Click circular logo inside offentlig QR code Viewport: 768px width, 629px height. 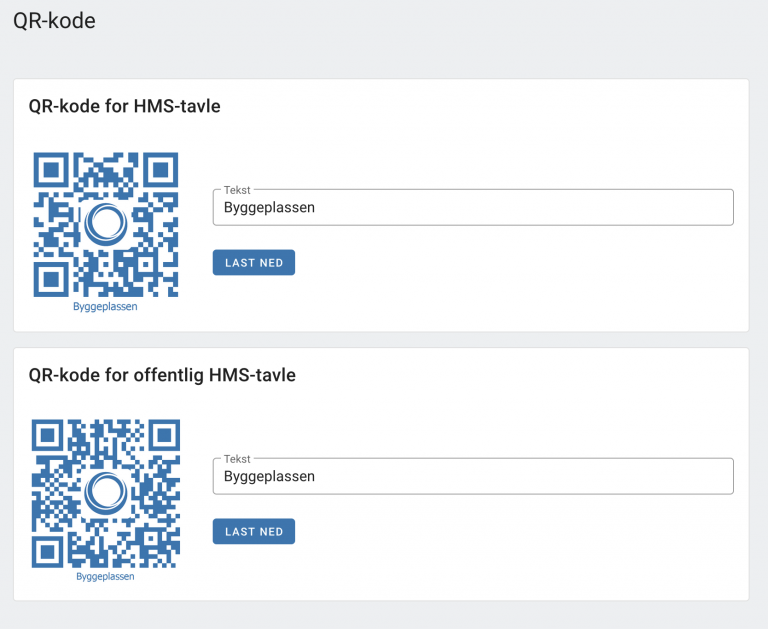105,492
